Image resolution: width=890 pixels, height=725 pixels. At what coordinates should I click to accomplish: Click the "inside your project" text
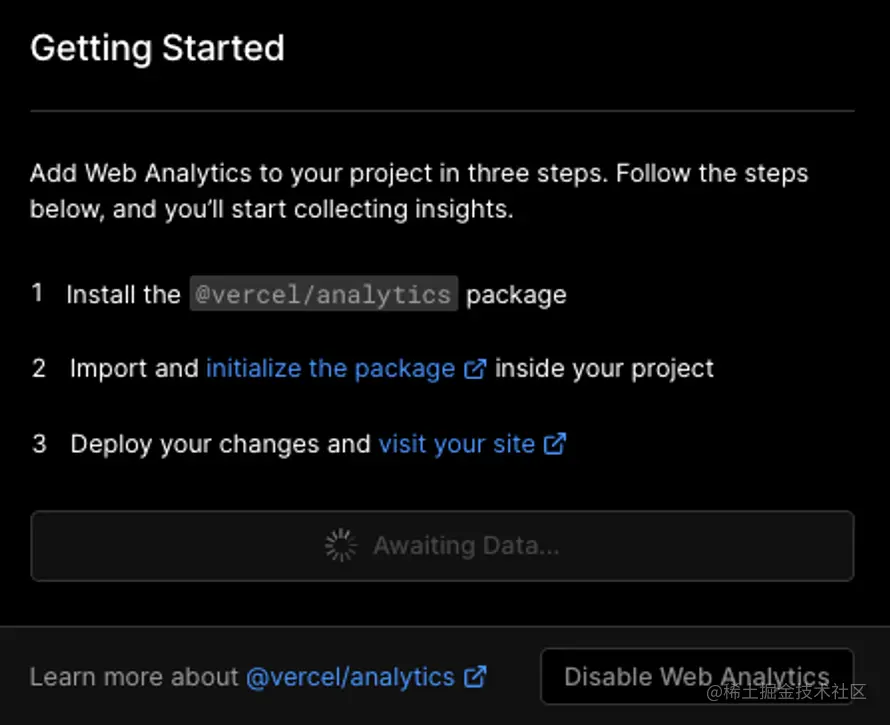pyautogui.click(x=604, y=369)
